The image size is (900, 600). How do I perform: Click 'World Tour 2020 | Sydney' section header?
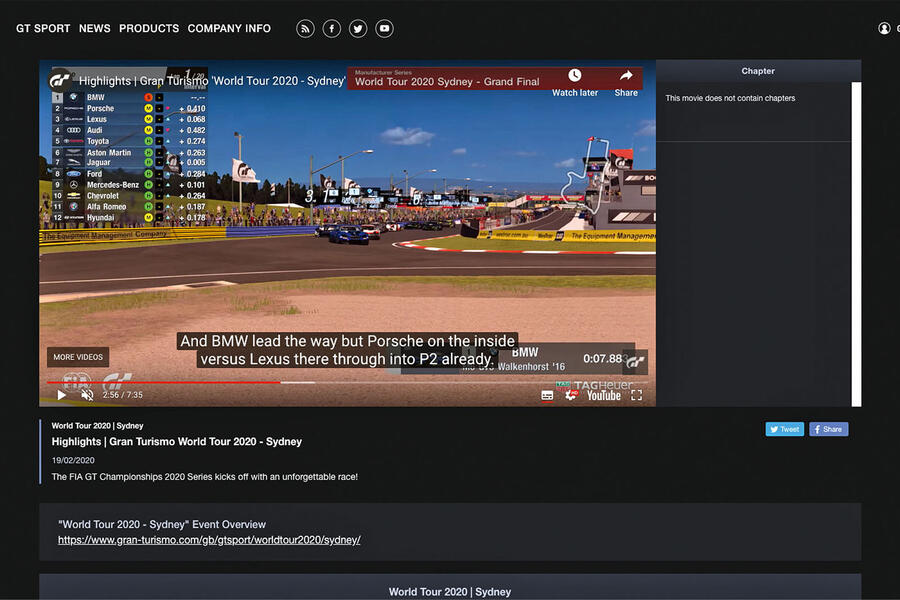pyautogui.click(x=450, y=591)
